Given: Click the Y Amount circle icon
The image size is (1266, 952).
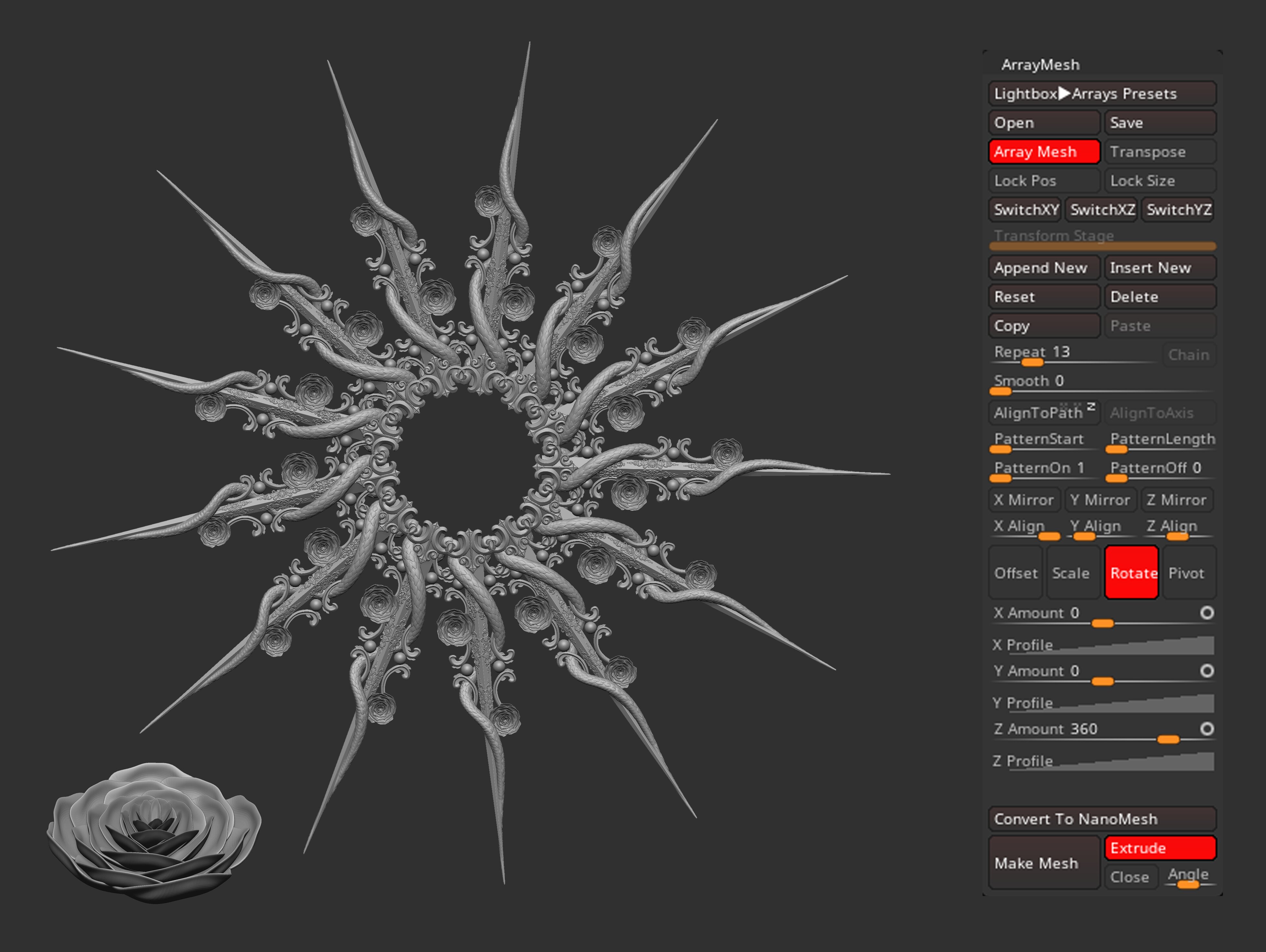Looking at the screenshot, I should [x=1207, y=671].
